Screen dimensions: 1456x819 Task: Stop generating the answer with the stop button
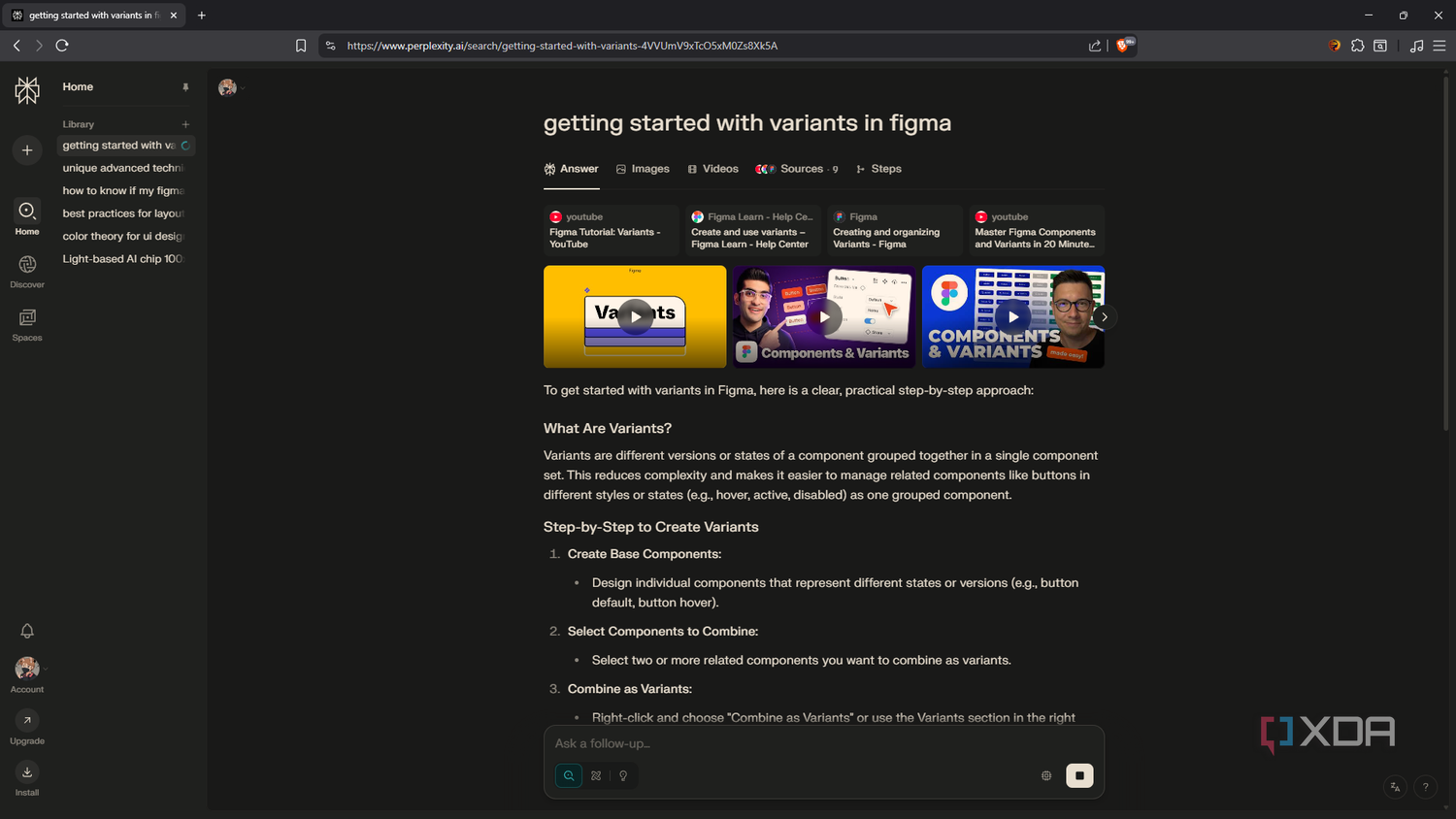point(1079,775)
